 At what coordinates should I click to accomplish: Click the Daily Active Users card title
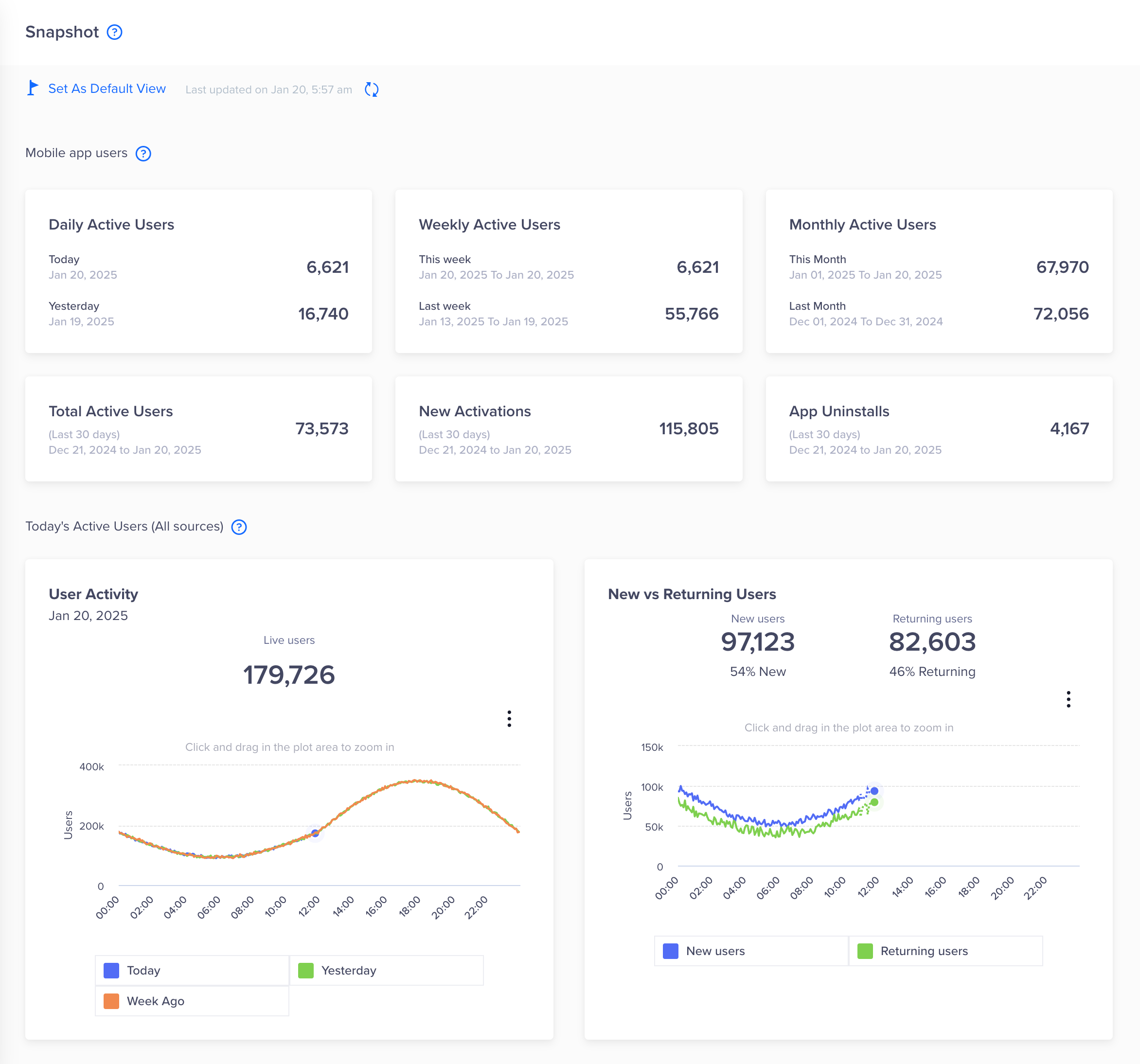point(111,225)
